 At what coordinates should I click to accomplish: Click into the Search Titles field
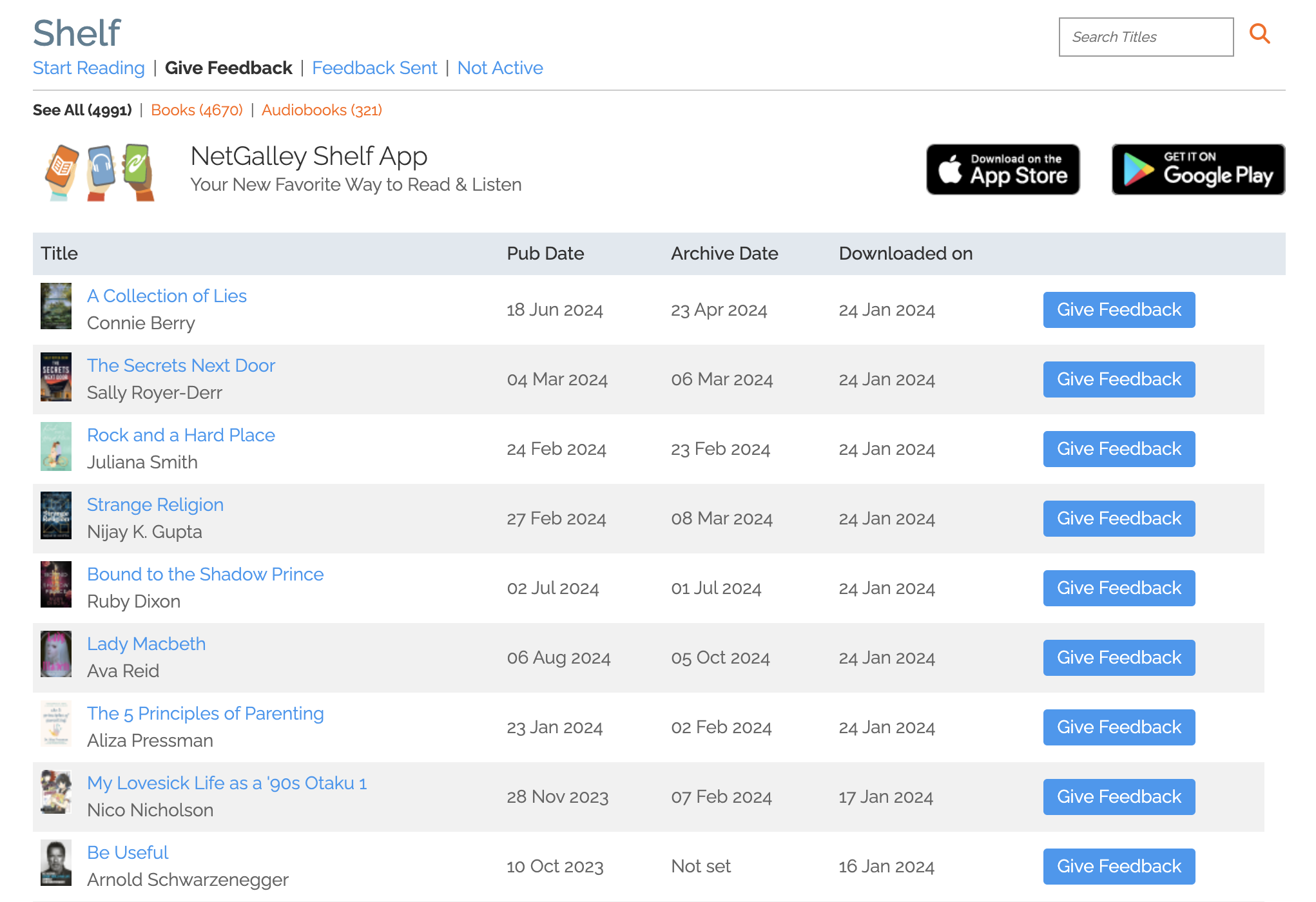[x=1145, y=37]
